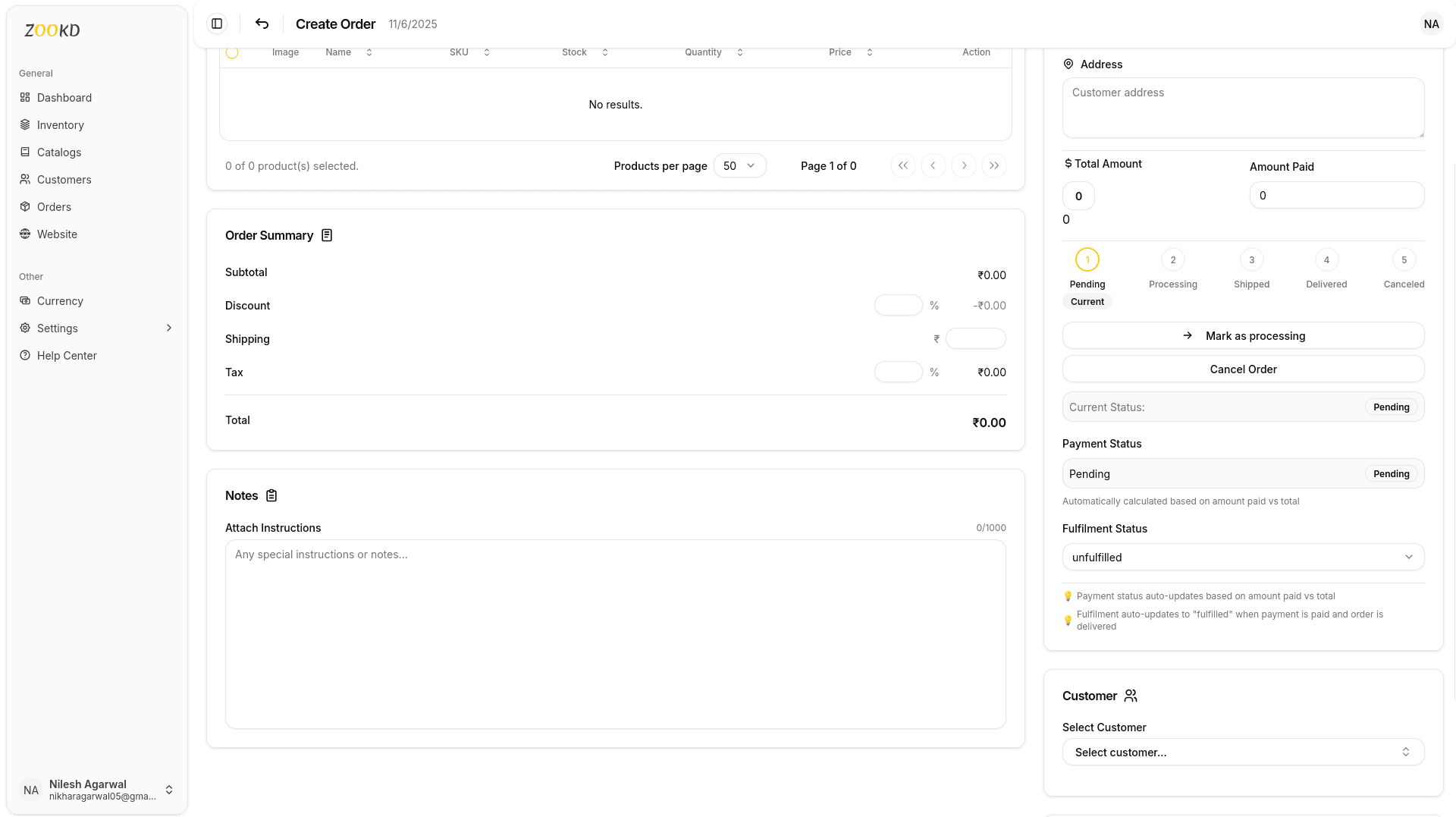
Task: Click the previous page chevron in pagination
Action: [x=933, y=165]
